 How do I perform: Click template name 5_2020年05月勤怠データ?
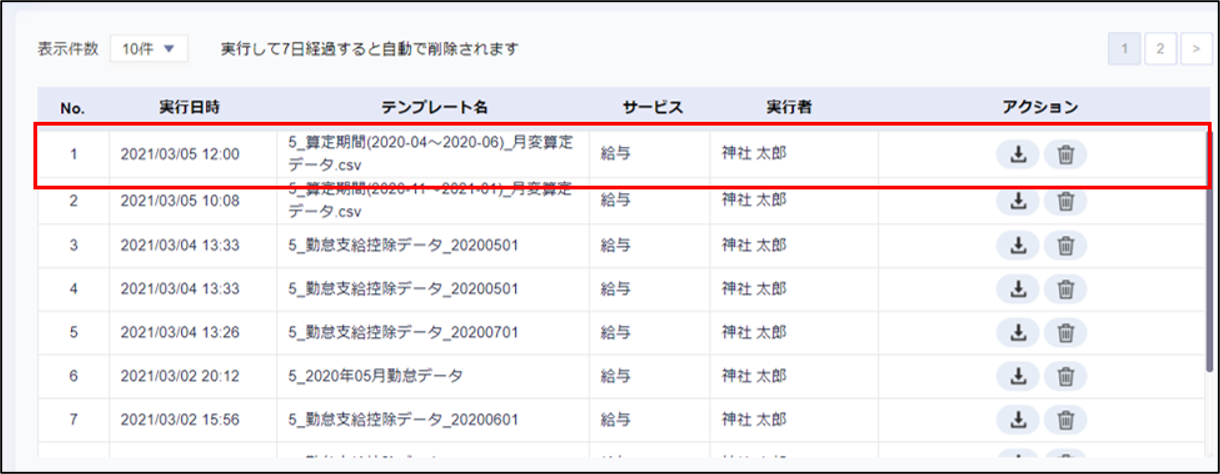pos(376,377)
